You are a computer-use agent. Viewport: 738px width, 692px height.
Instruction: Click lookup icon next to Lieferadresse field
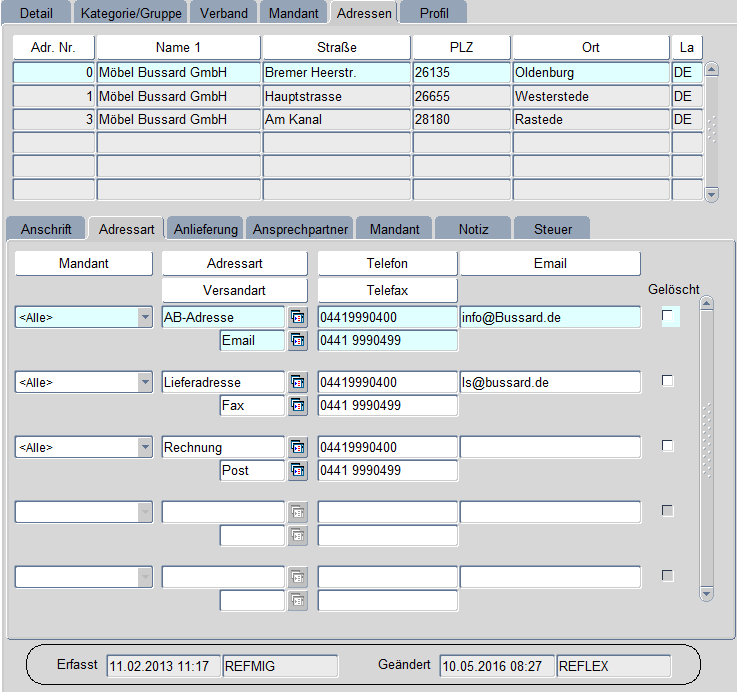297,382
